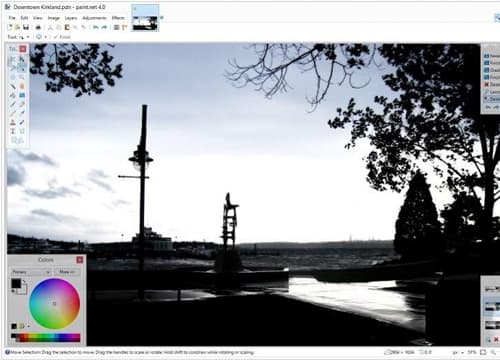Click the Copy toolbar icon
500x360 pixels.
pyautogui.click(x=59, y=27)
